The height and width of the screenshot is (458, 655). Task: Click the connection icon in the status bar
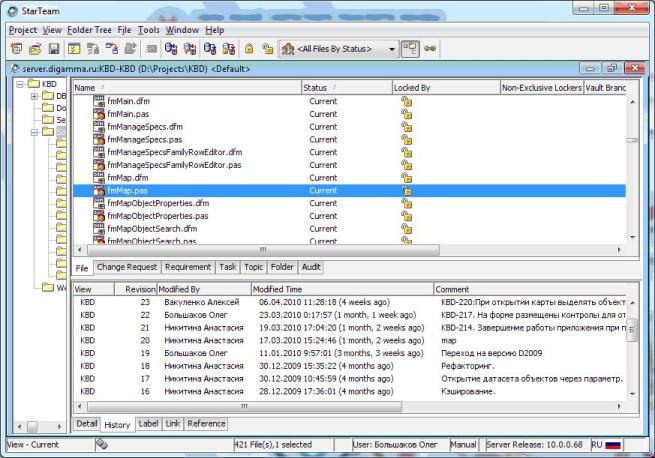[x=102, y=445]
